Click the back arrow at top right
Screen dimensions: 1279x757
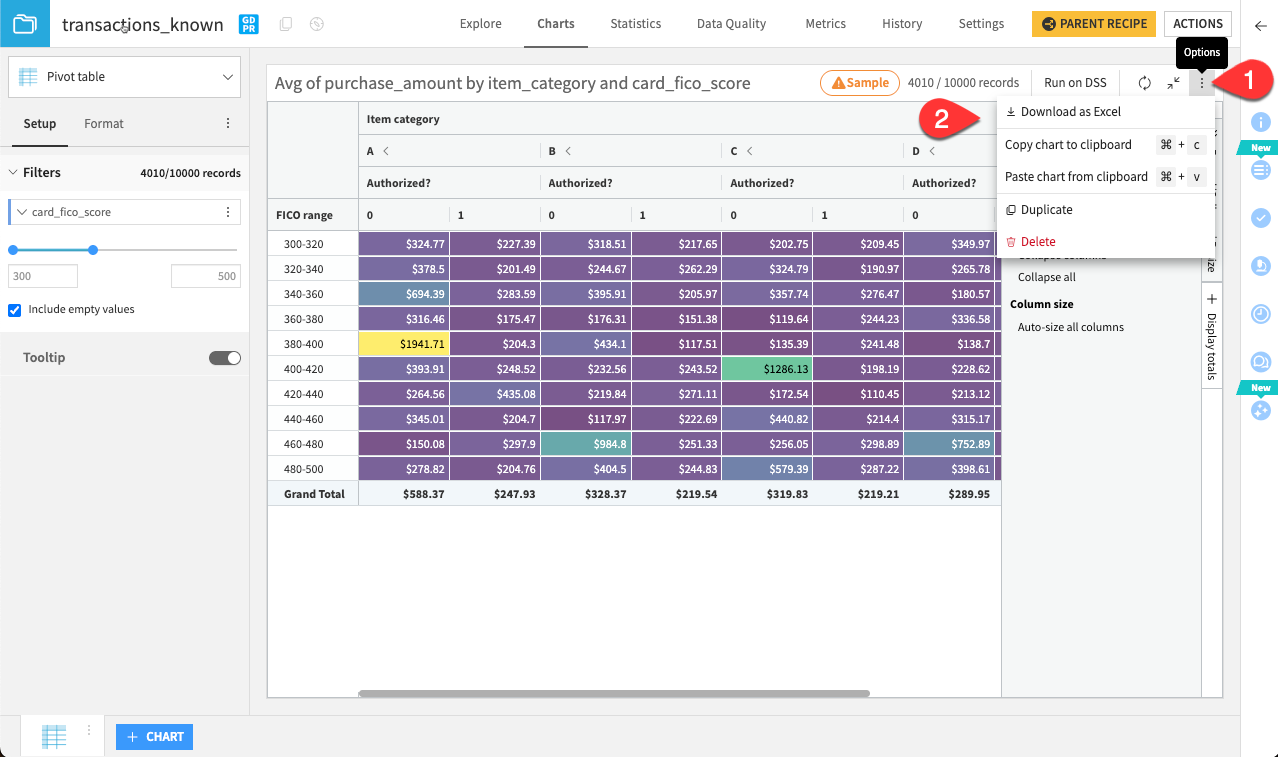tap(1260, 25)
